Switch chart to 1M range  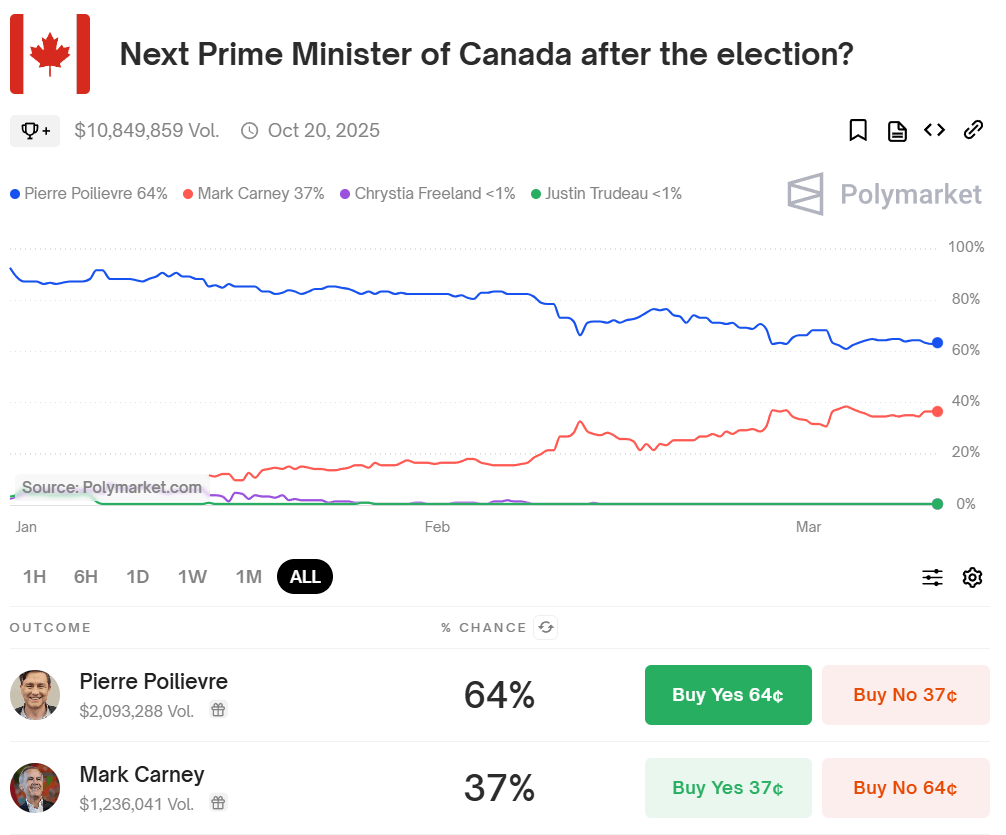pos(248,577)
